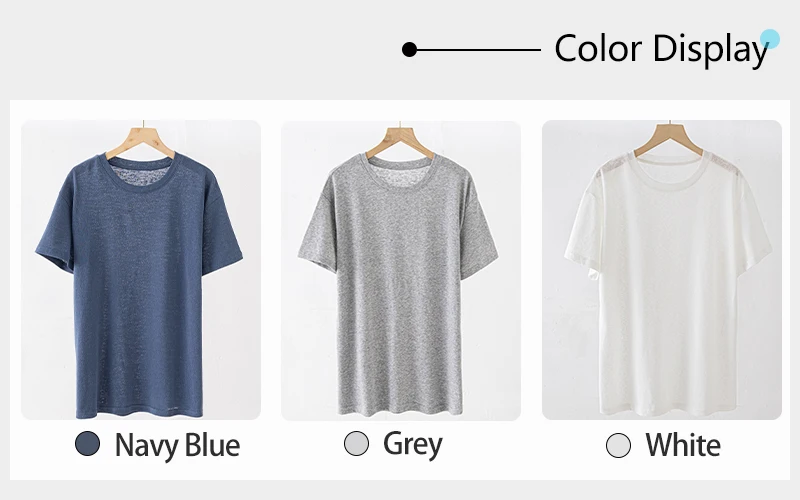Click the wooden hanger on the grey shirt
The width and height of the screenshot is (800, 500).
coord(400,141)
